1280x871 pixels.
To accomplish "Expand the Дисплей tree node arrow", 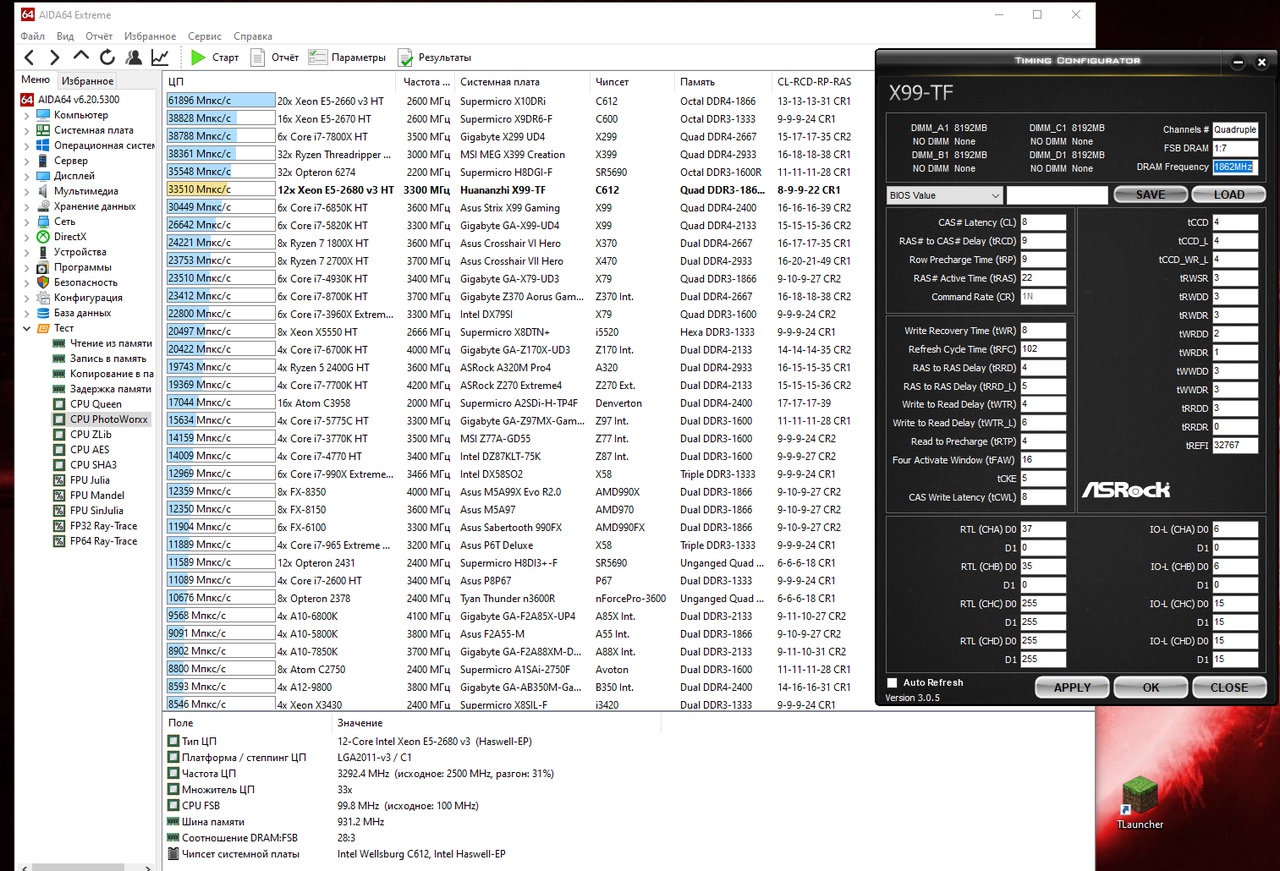I will 26,176.
